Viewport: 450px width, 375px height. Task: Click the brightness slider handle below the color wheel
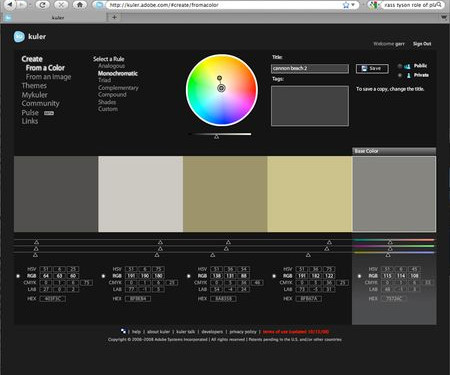pyautogui.click(x=216, y=137)
